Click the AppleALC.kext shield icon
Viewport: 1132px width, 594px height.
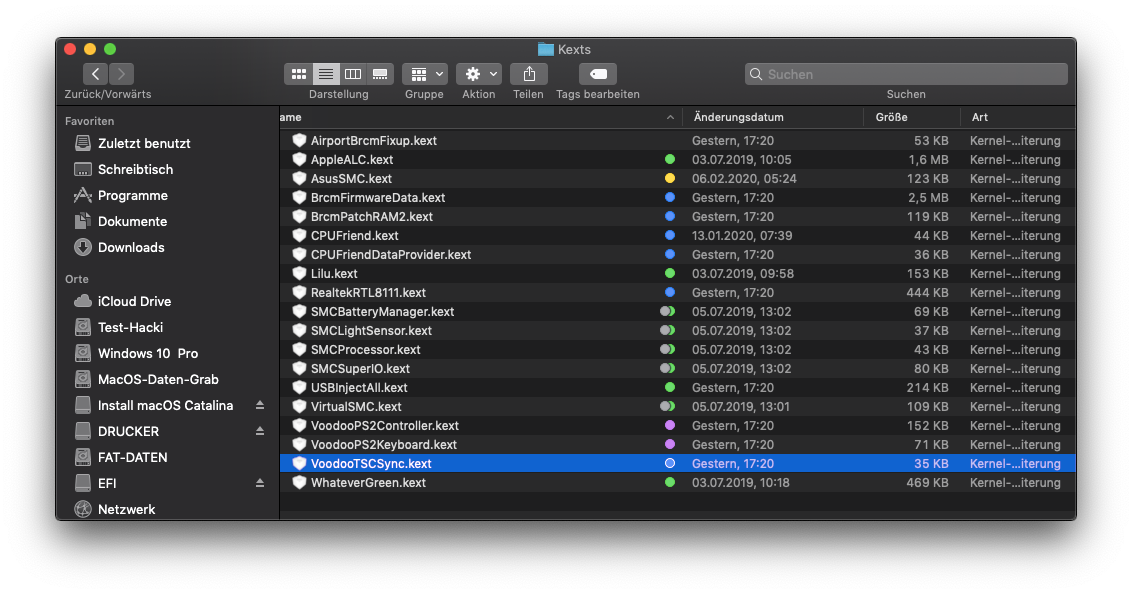click(x=299, y=160)
